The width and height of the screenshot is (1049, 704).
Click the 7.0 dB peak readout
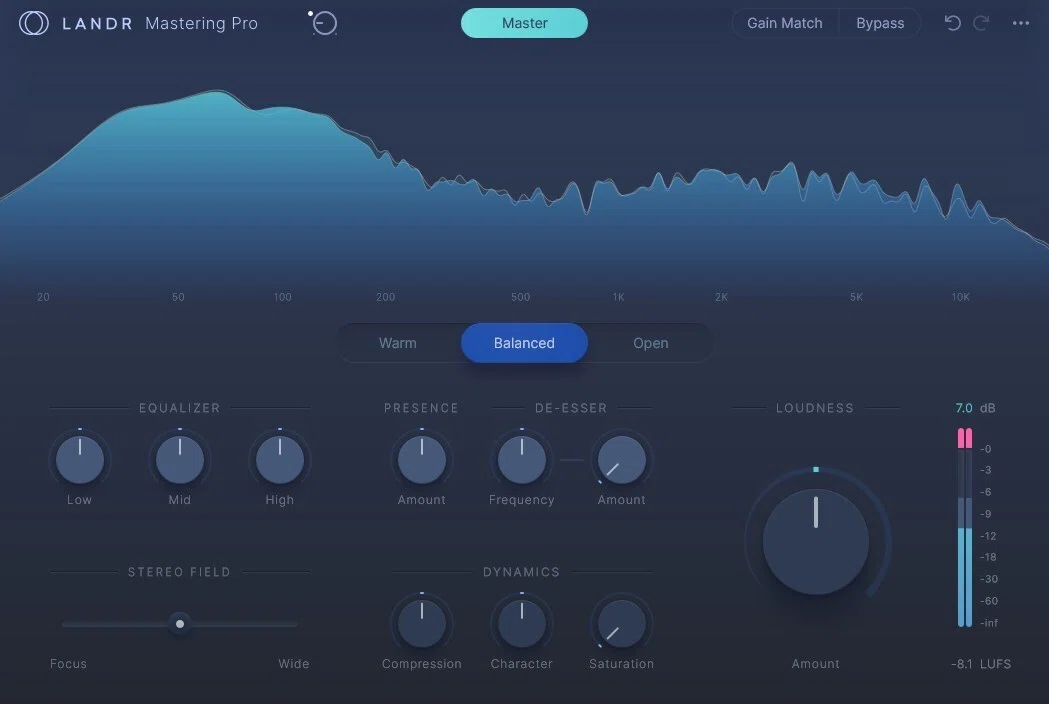[975, 408]
